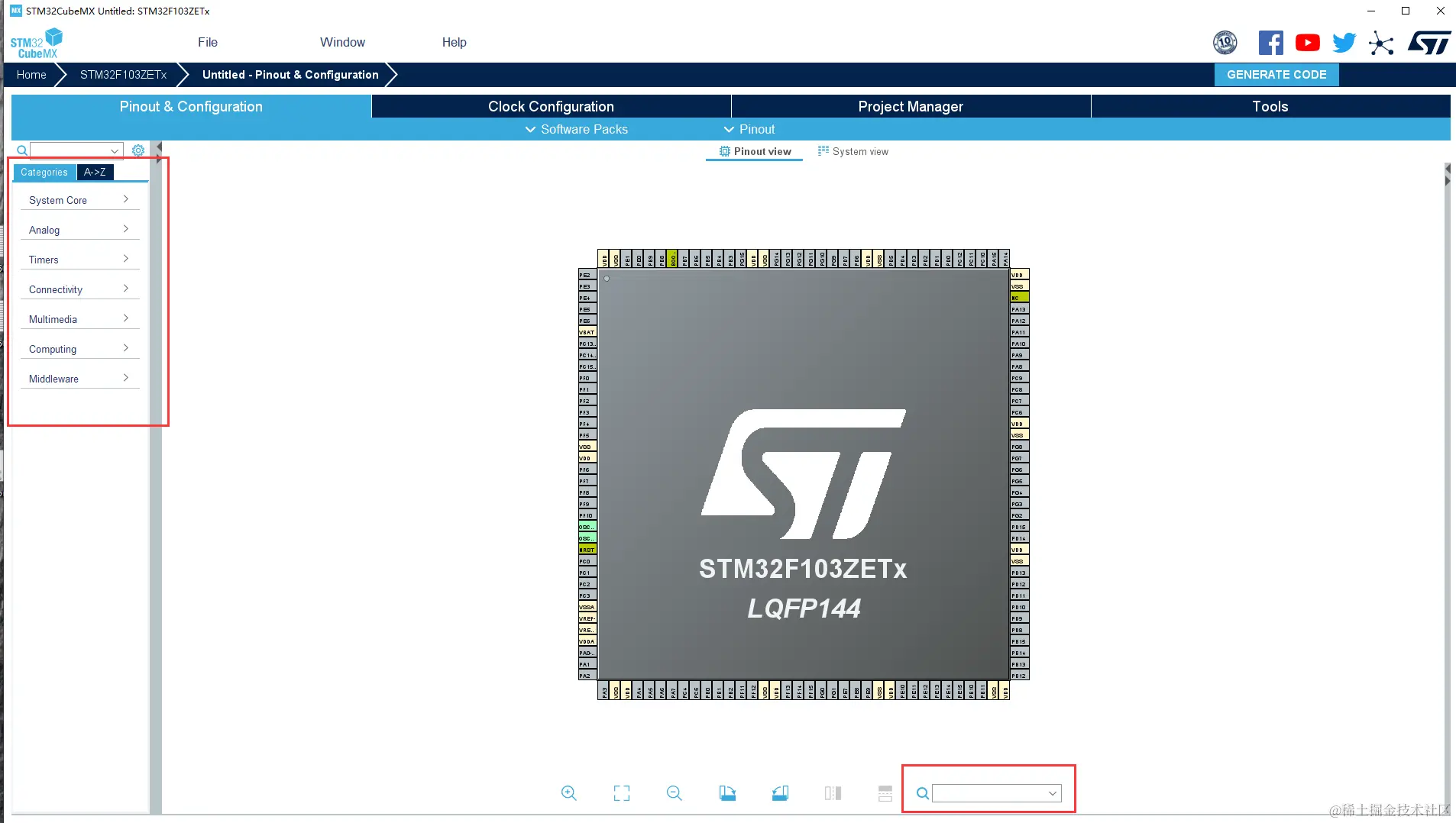Viewport: 1456px width, 823px height.
Task: Zoom in on the chip pinout
Action: (x=569, y=793)
